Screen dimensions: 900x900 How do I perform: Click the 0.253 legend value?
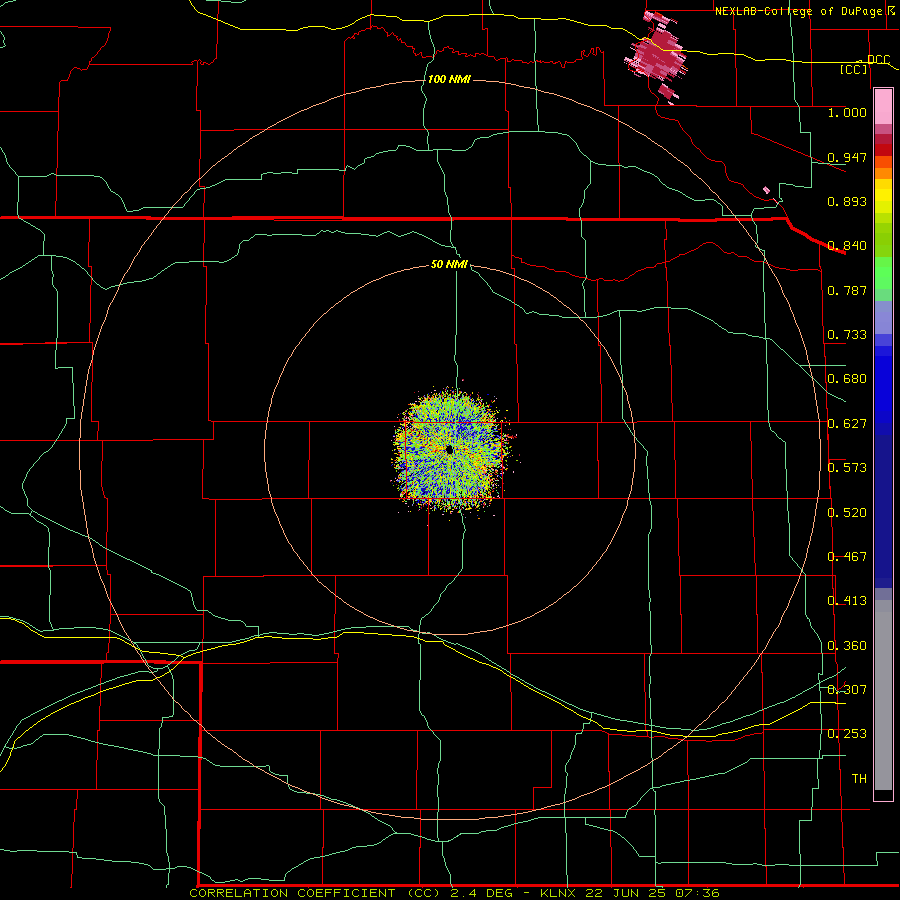pyautogui.click(x=847, y=734)
